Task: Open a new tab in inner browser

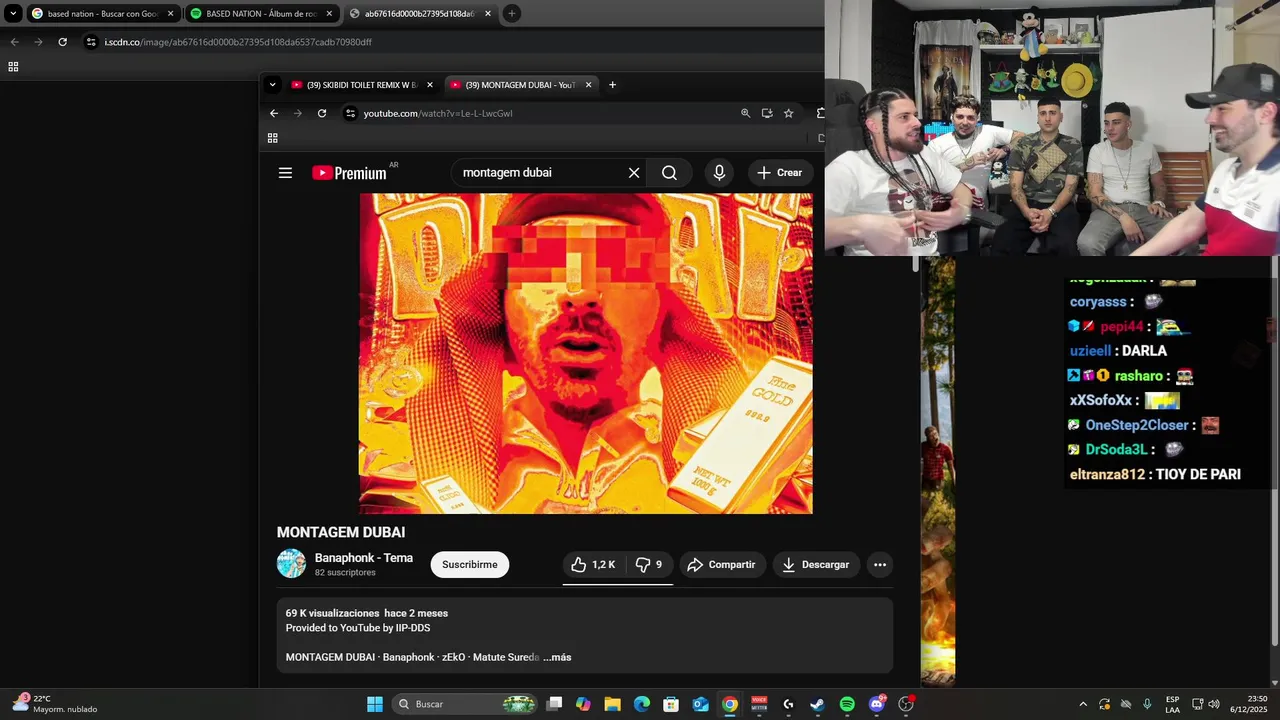Action: click(612, 85)
